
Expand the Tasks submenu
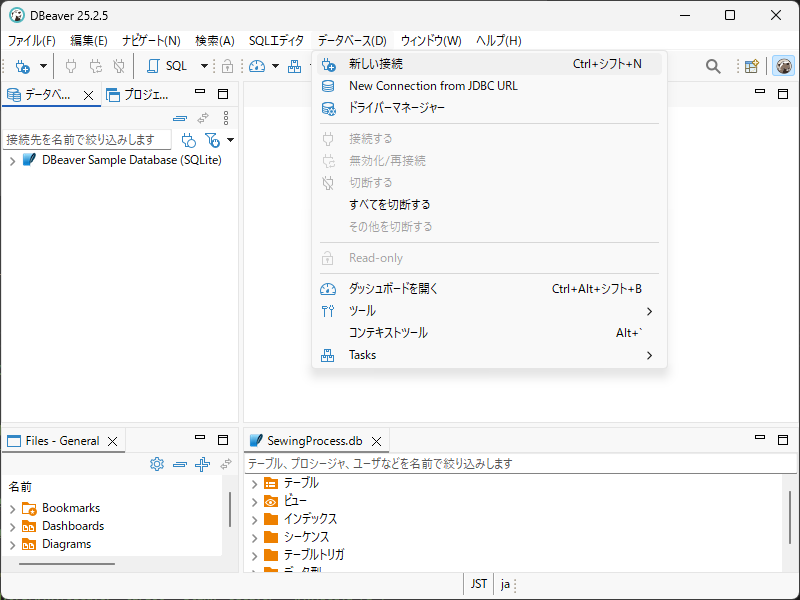[489, 355]
